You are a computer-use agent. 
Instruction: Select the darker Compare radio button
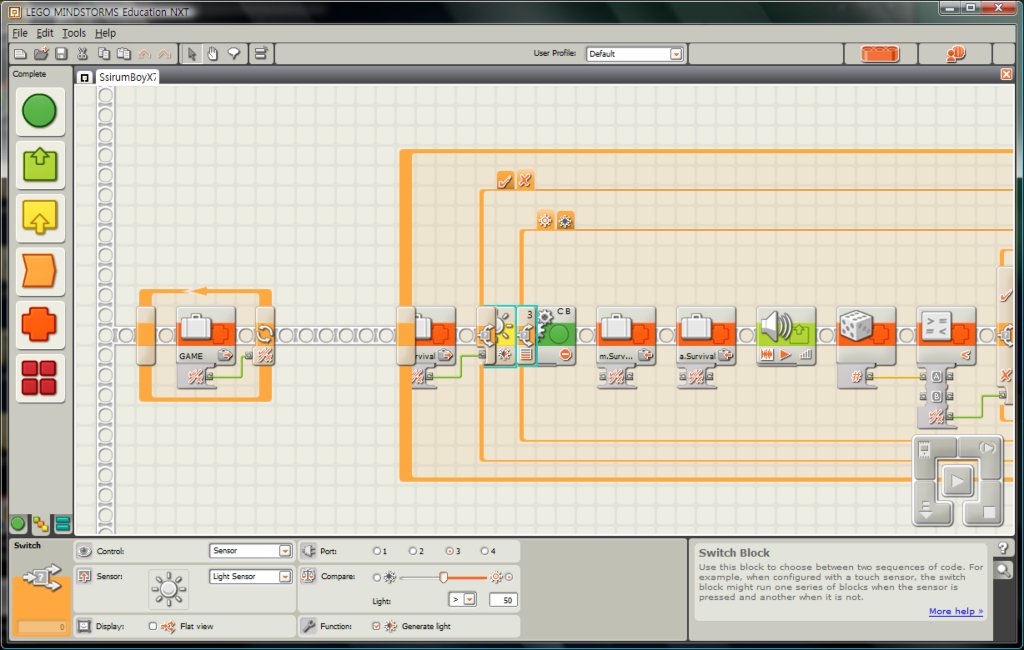pyautogui.click(x=377, y=577)
